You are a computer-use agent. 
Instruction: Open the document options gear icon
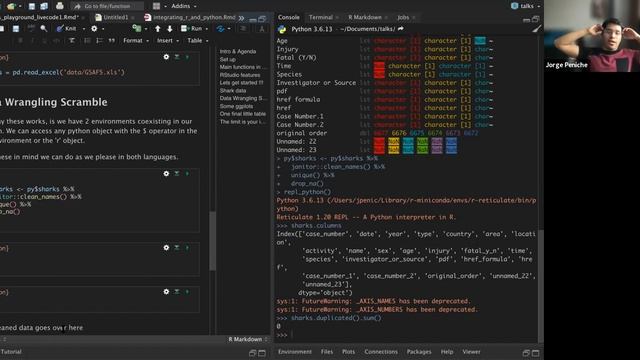(x=94, y=29)
